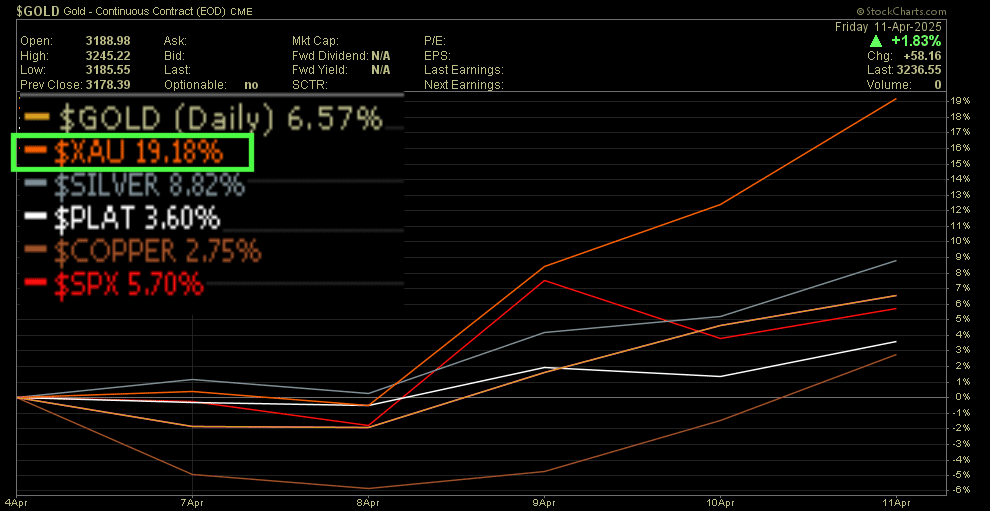
Task: Click the $PLAT 3.60% legend entry
Action: [121, 218]
